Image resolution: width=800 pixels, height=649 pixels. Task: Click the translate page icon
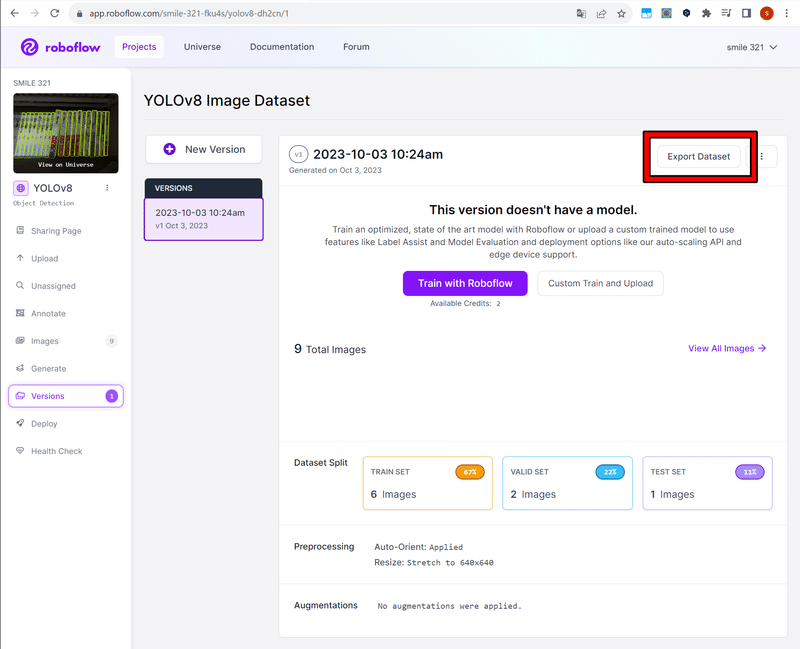tap(581, 14)
